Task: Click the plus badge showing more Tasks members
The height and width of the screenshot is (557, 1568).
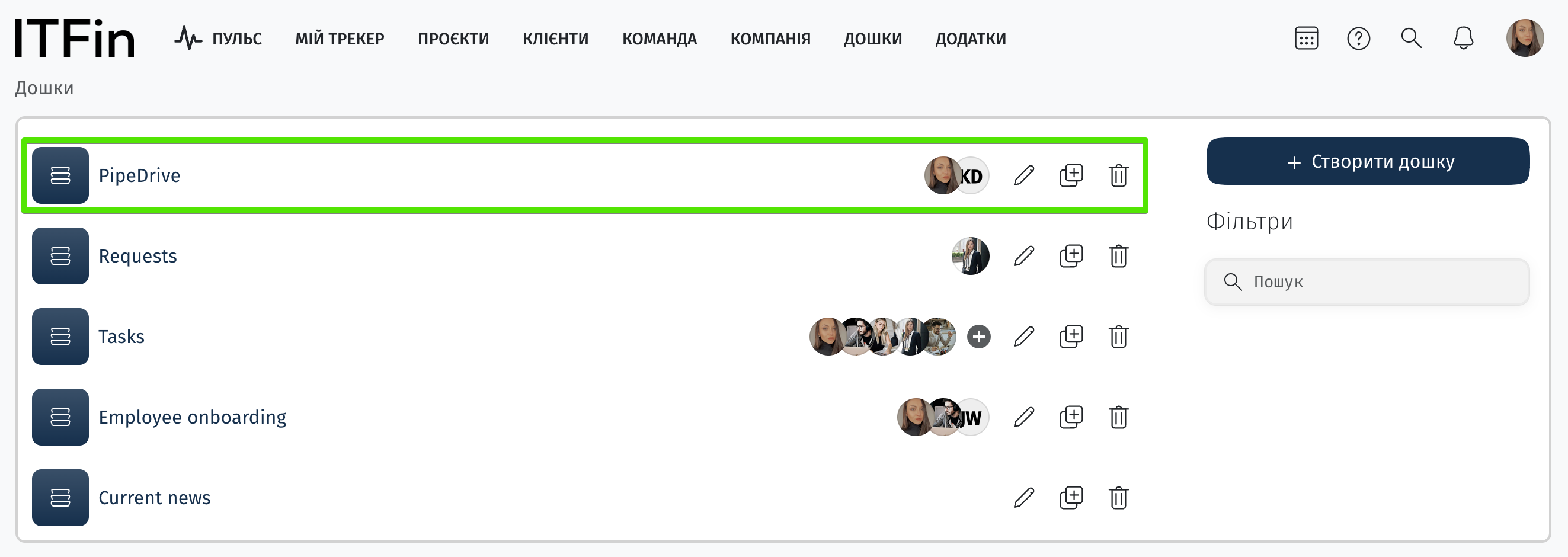Action: point(979,337)
